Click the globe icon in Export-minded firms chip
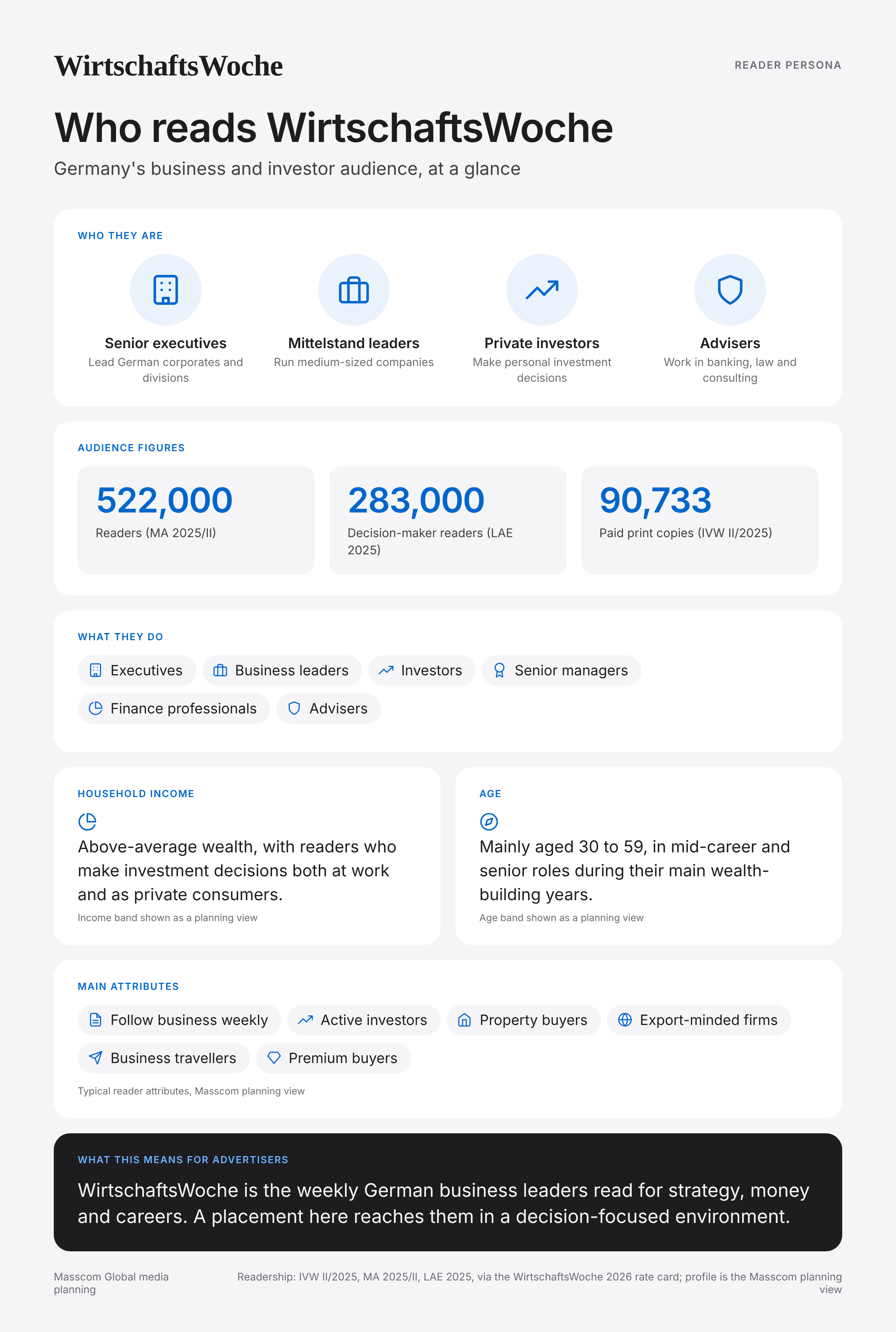The image size is (896, 1332). 625,1020
